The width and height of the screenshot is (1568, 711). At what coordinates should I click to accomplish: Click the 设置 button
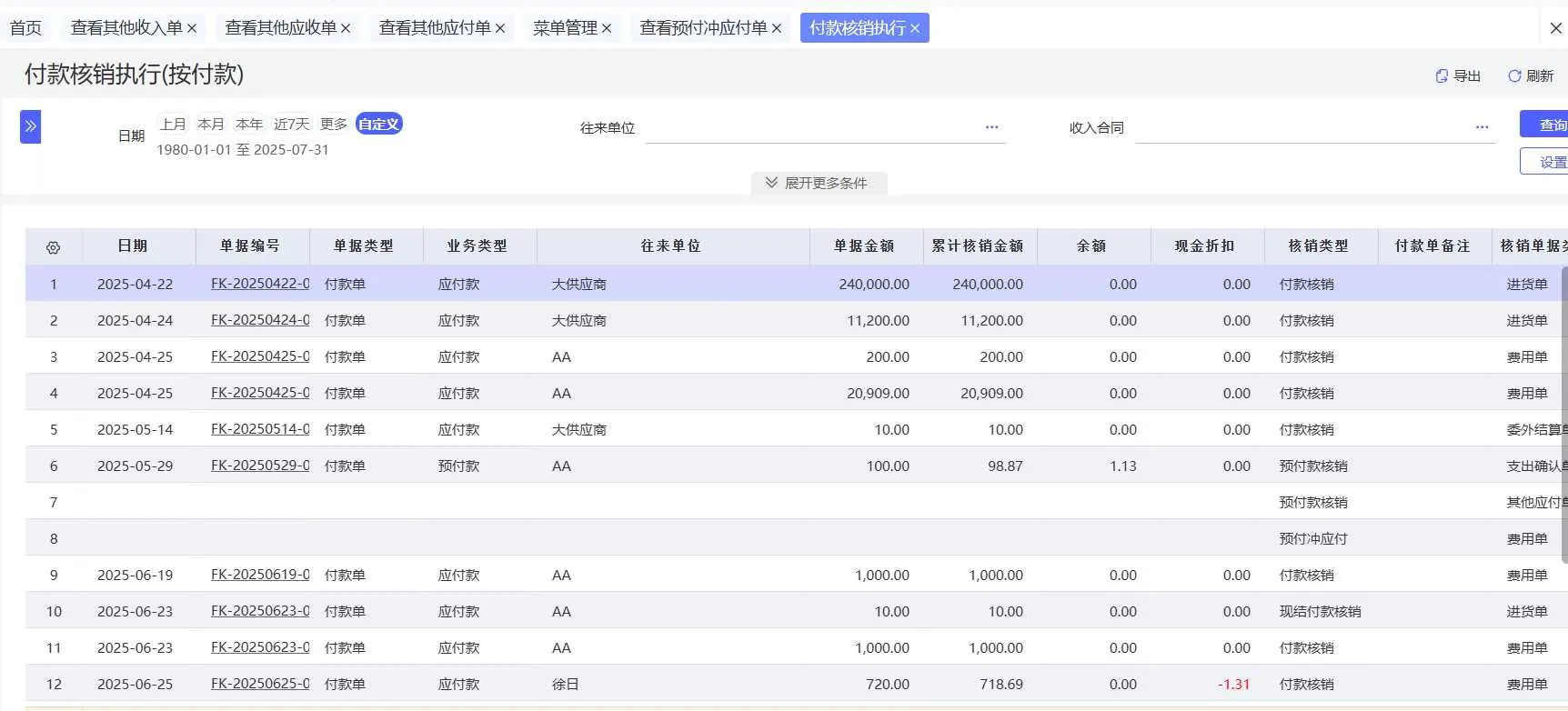pos(1544,162)
